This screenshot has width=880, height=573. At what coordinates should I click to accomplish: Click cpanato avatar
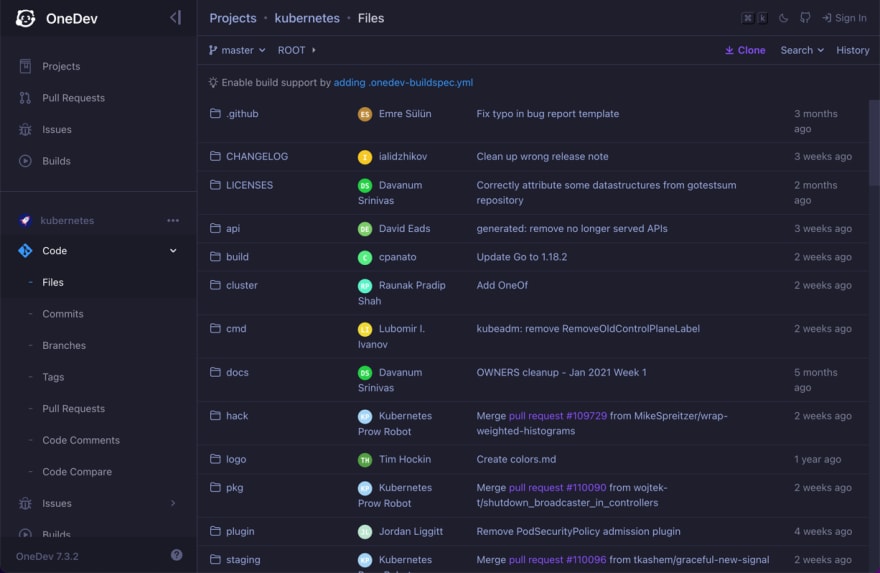365,258
